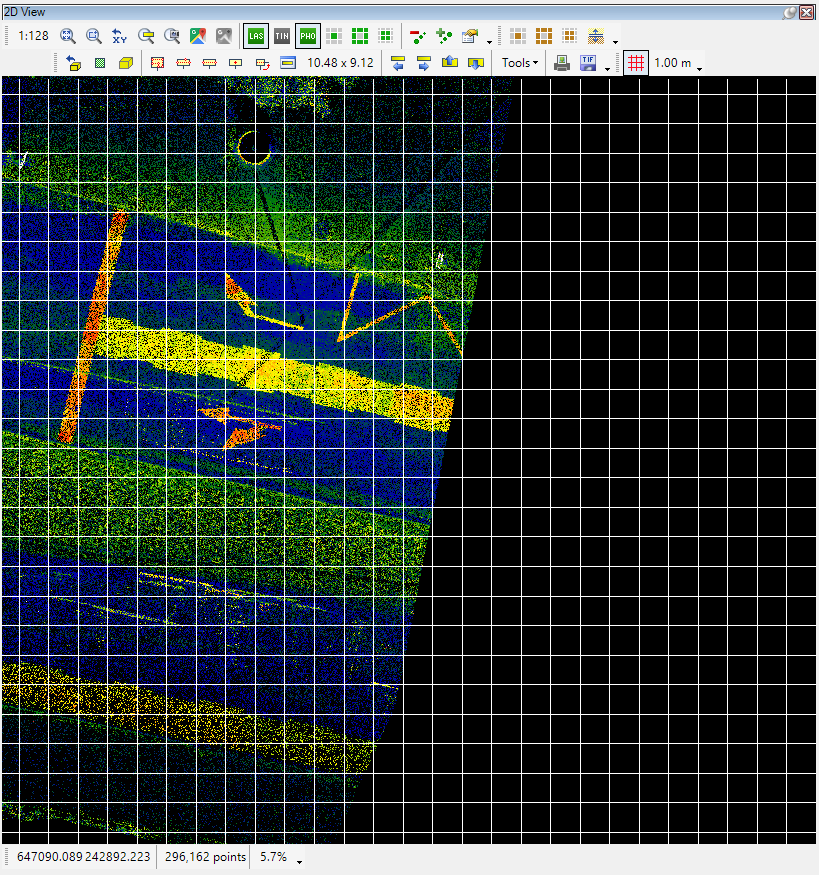The image size is (819, 875).
Task: Open the Tools menu
Action: [x=519, y=63]
